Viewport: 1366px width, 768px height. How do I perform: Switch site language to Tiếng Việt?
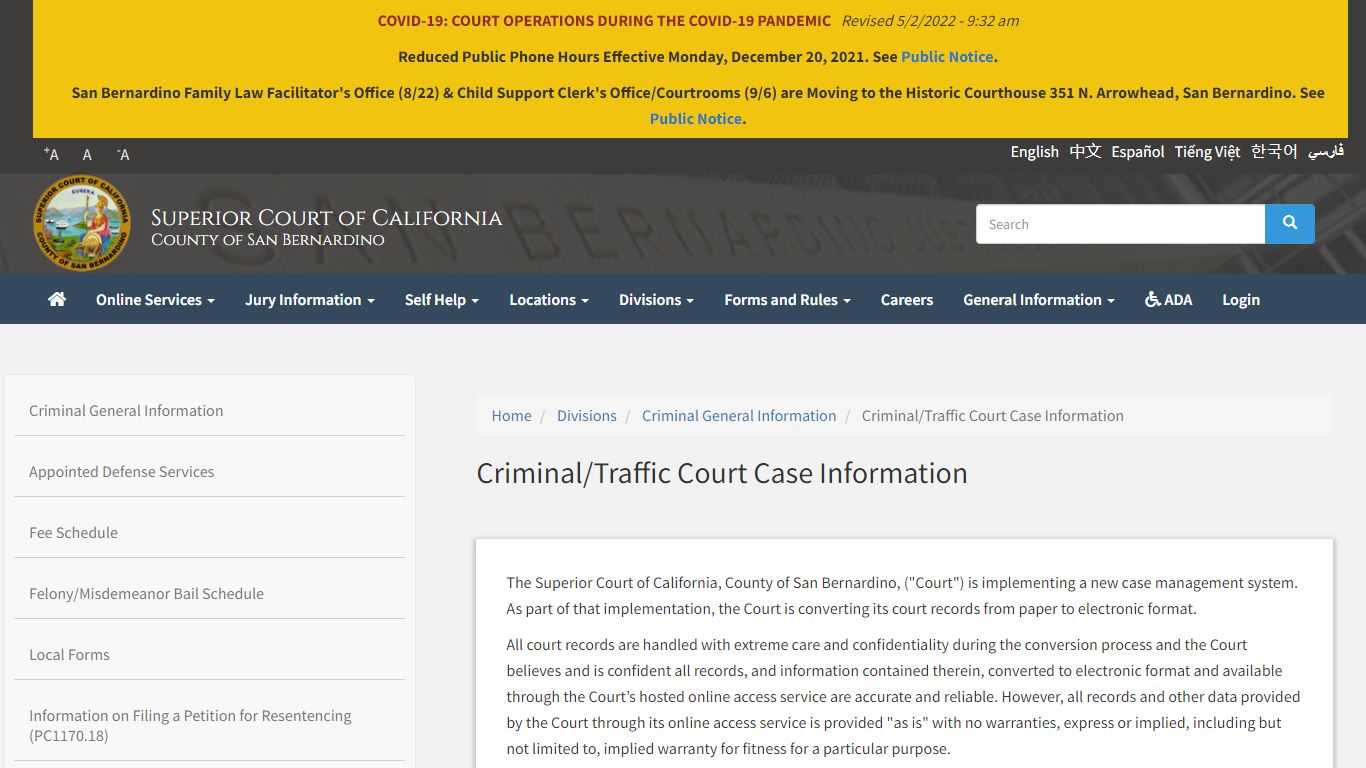1207,151
